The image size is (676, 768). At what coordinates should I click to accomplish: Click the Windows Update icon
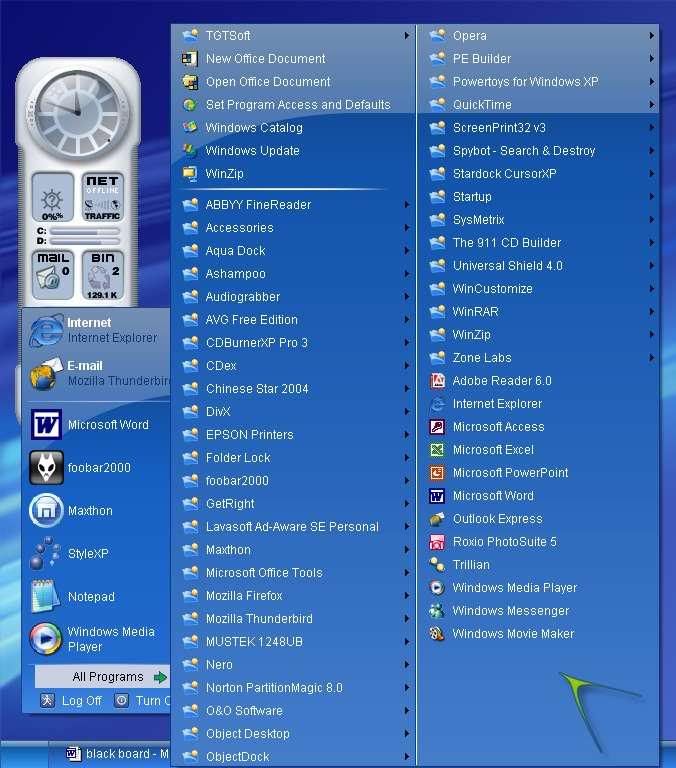[x=190, y=150]
